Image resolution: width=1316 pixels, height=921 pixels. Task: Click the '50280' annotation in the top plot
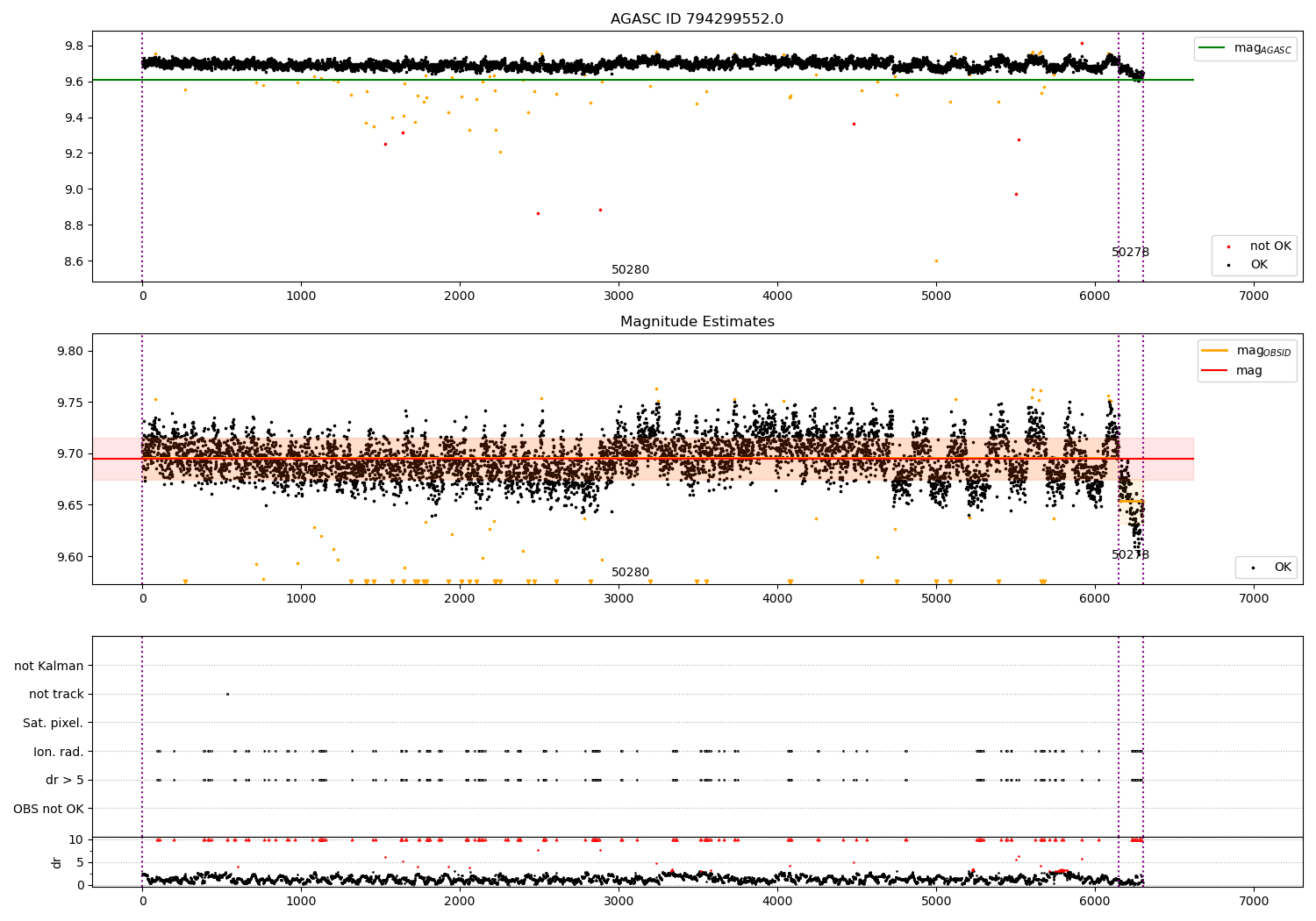(x=630, y=270)
